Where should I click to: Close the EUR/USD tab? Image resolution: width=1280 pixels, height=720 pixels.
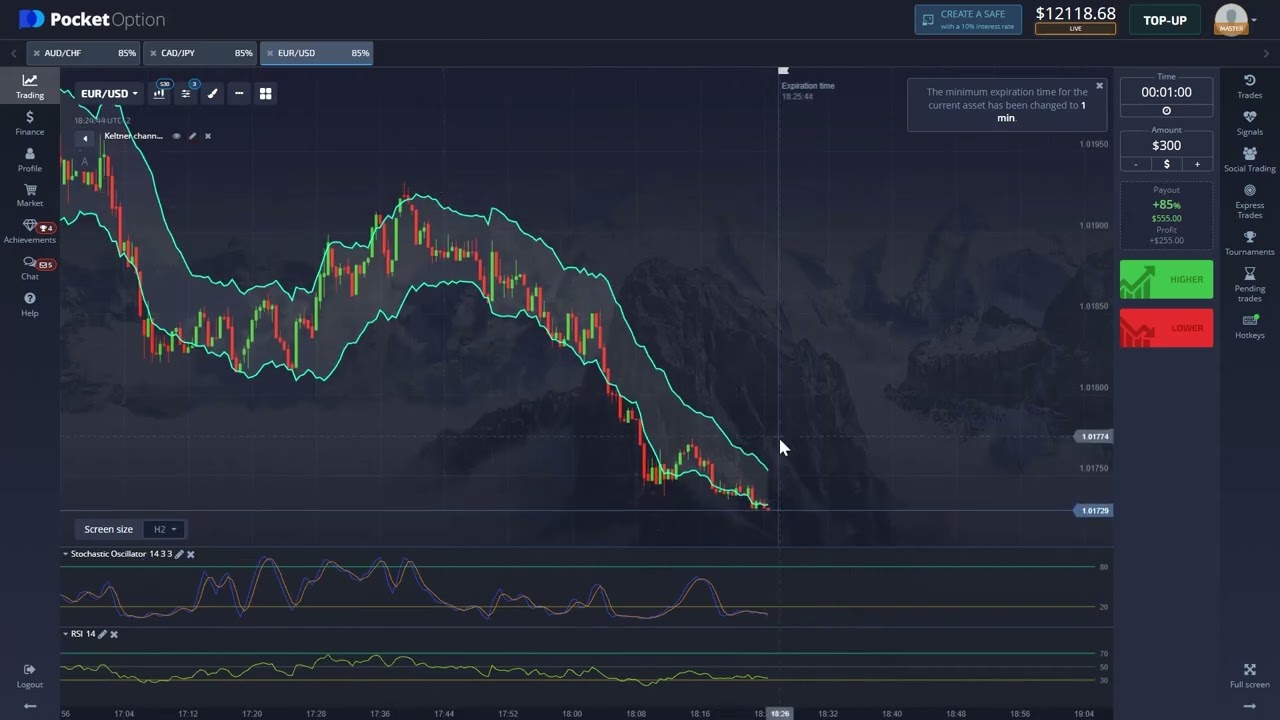(x=269, y=53)
